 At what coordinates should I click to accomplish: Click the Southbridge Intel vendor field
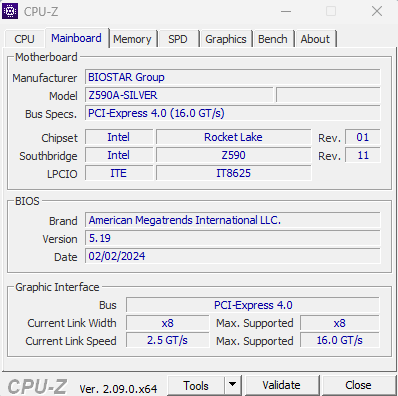point(119,155)
